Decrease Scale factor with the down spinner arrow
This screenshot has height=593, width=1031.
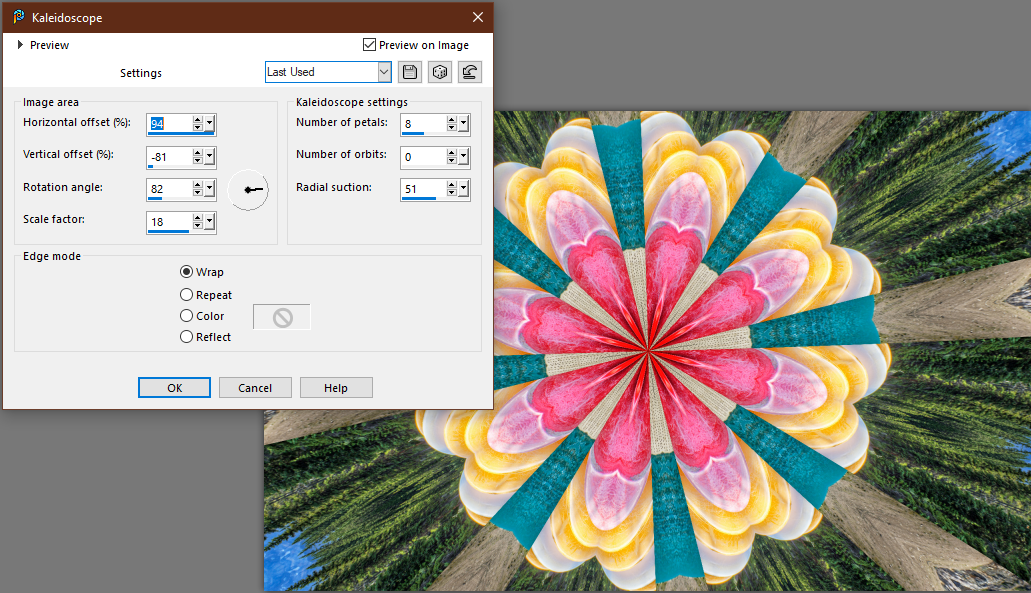pos(198,225)
